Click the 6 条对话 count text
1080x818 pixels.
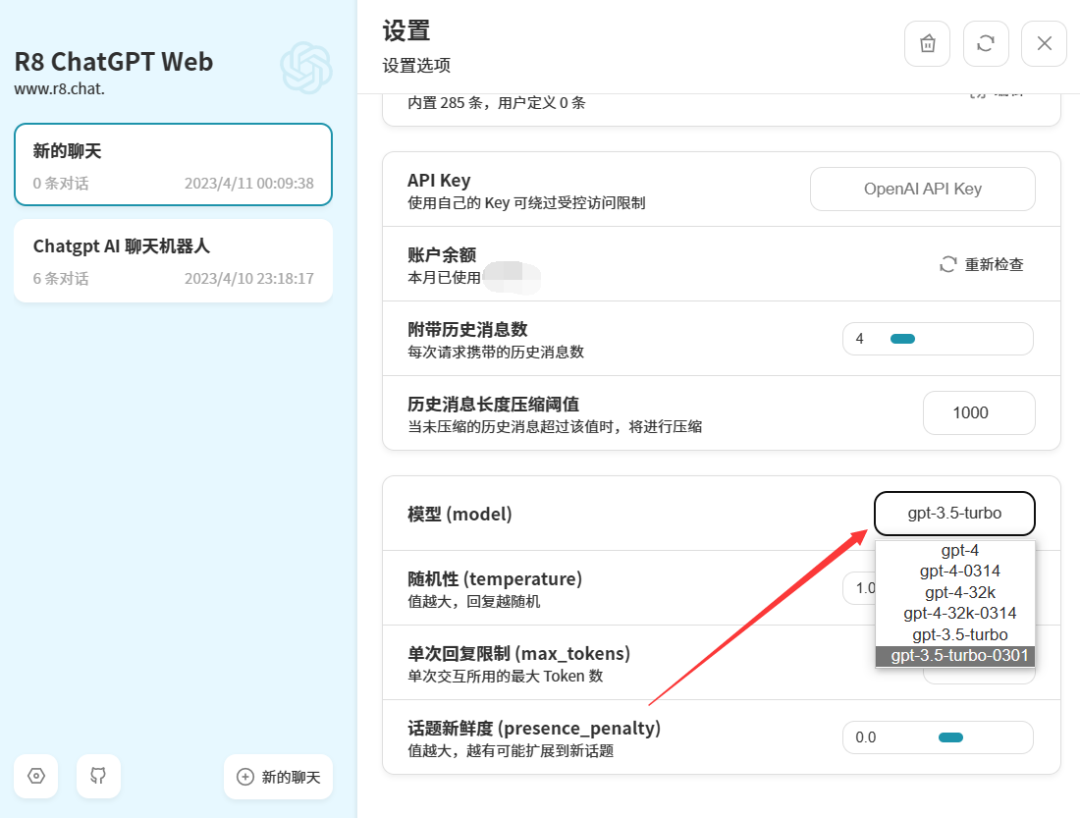point(61,278)
